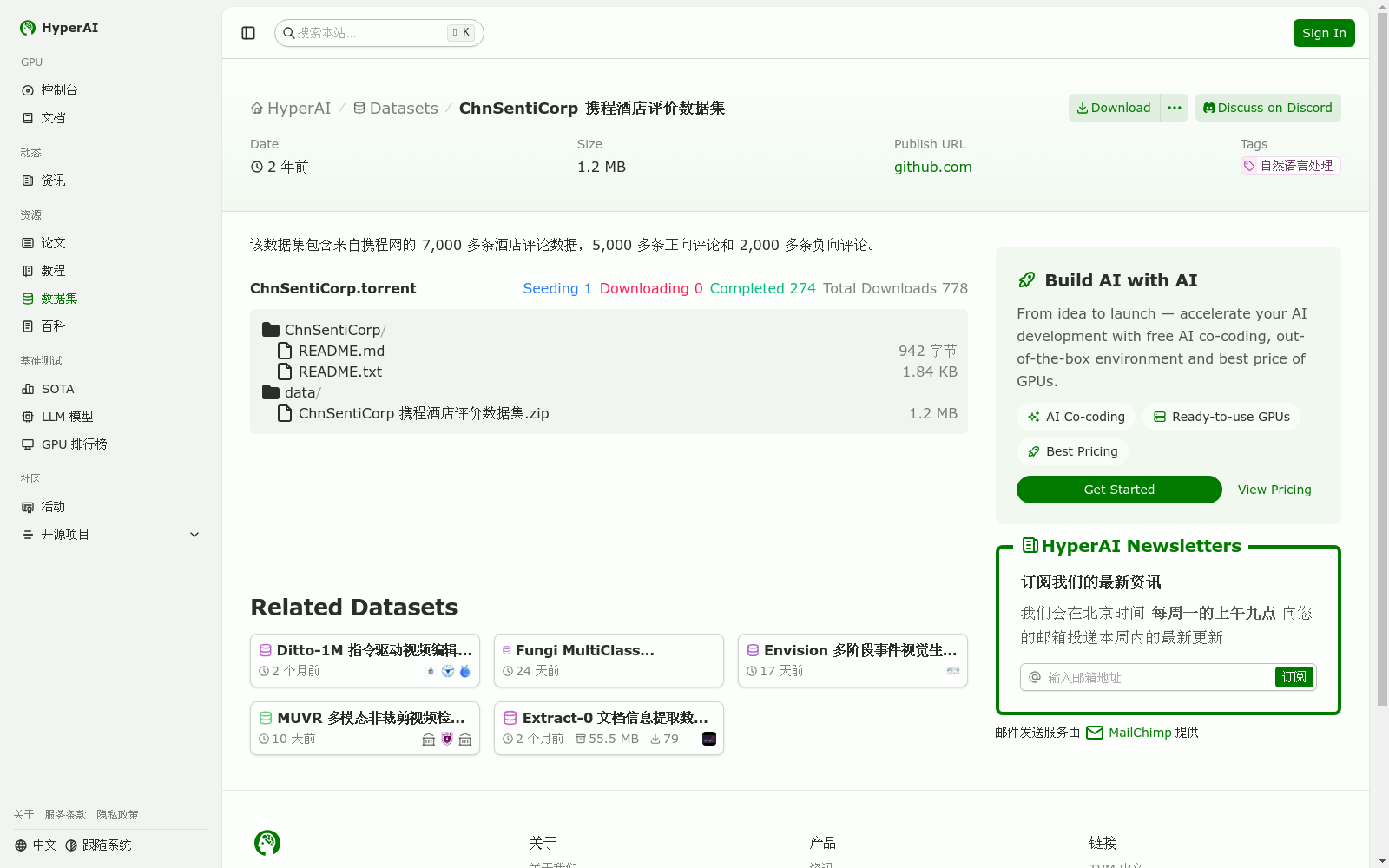The width and height of the screenshot is (1389, 868).
Task: Select 数据集 datasets in sidebar
Action: click(x=111, y=299)
